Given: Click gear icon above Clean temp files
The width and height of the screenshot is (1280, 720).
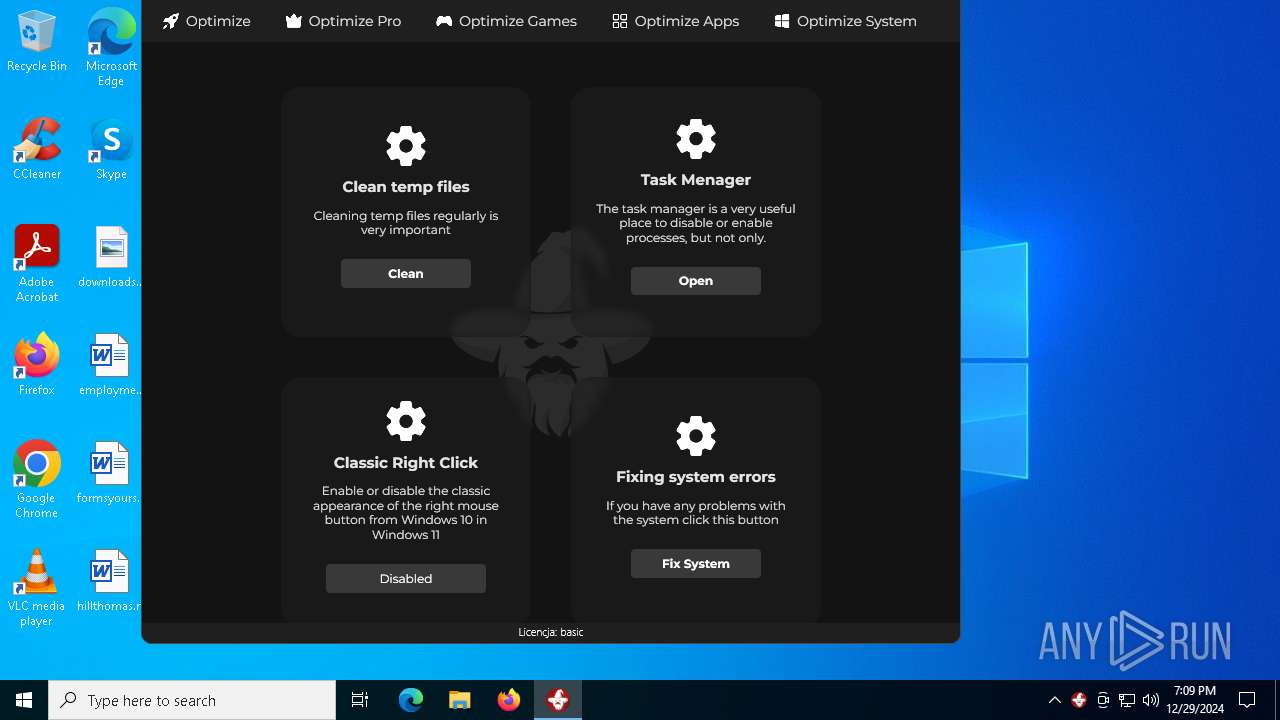Looking at the screenshot, I should click(x=406, y=146).
